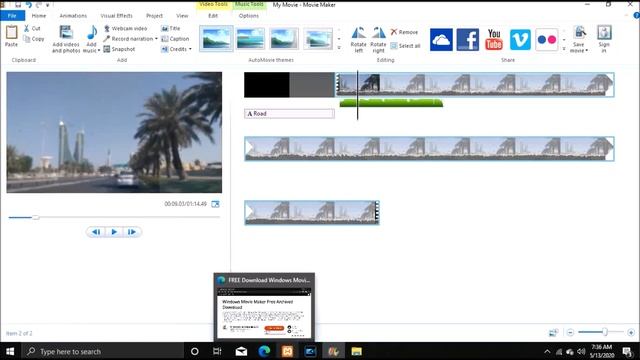The width and height of the screenshot is (640, 360).
Task: Open the Visual Effects tab
Action: (116, 16)
